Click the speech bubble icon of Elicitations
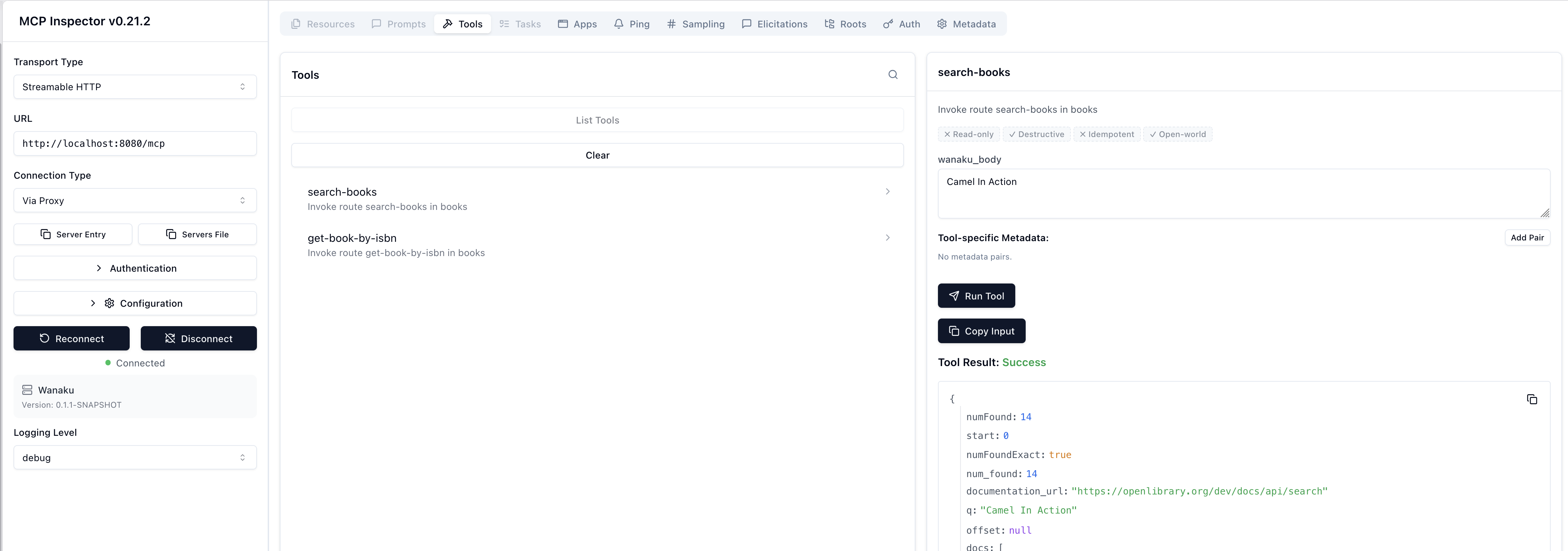Viewport: 1568px width, 551px height. click(746, 24)
